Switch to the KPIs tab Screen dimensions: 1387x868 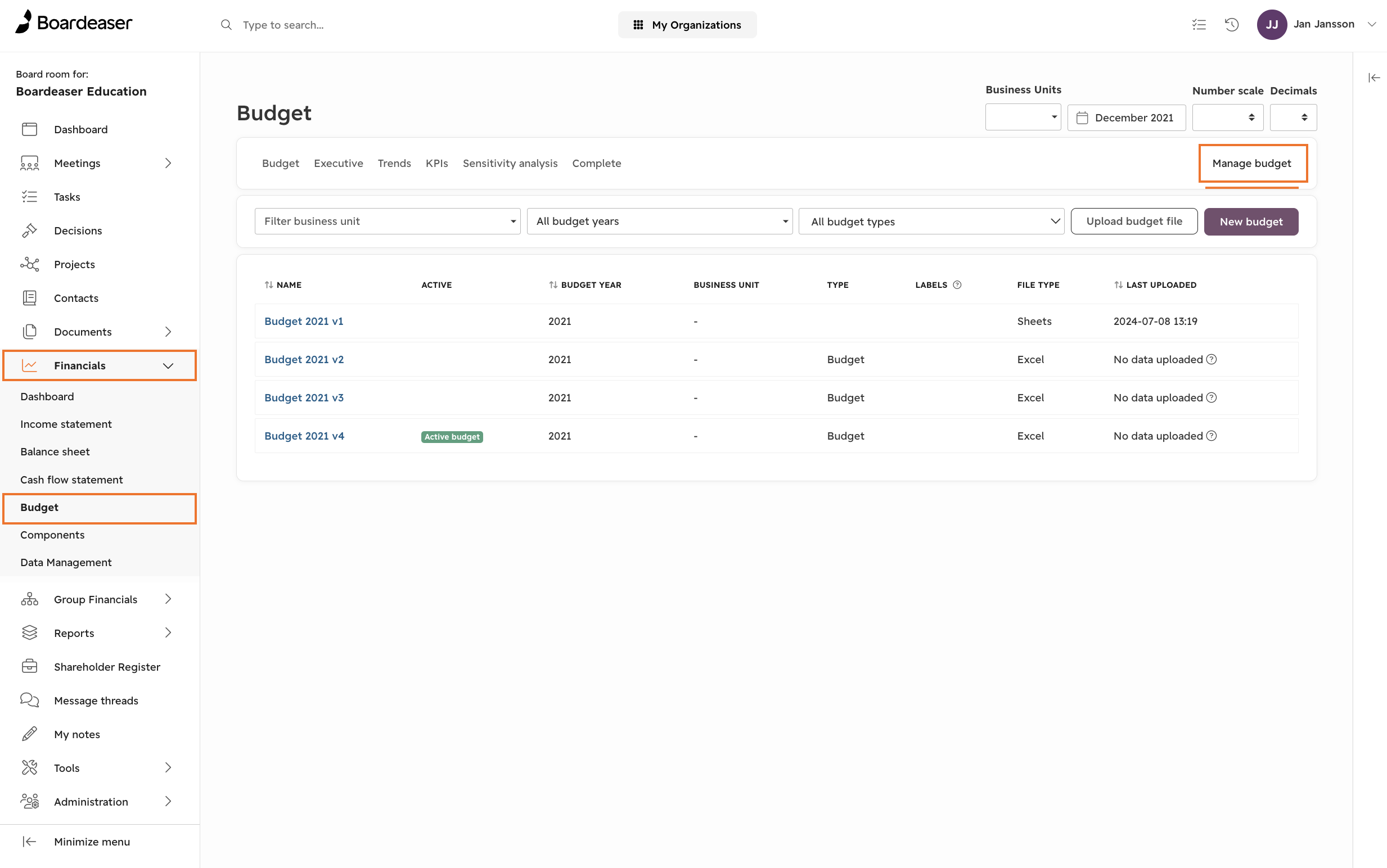[436, 163]
